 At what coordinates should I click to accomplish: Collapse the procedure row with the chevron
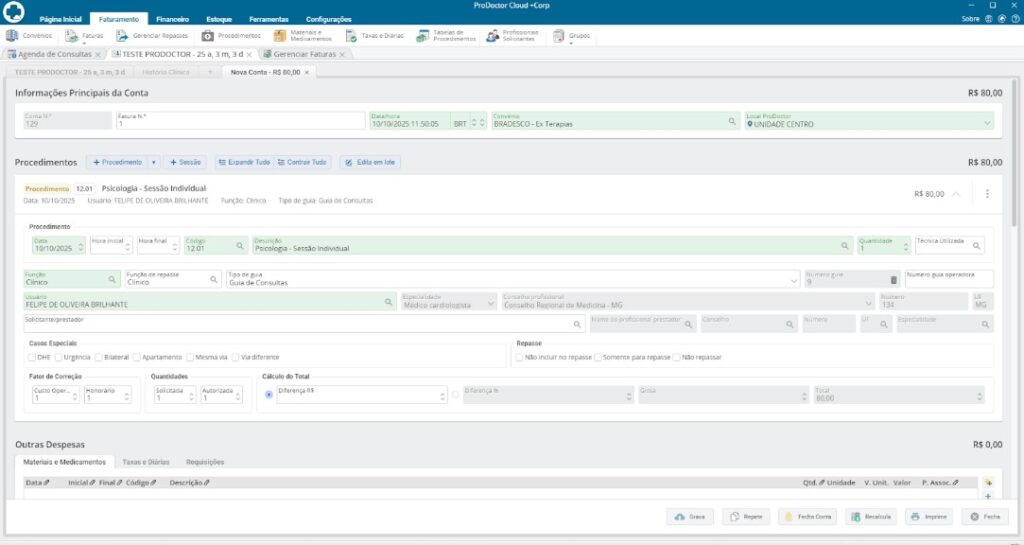click(955, 194)
